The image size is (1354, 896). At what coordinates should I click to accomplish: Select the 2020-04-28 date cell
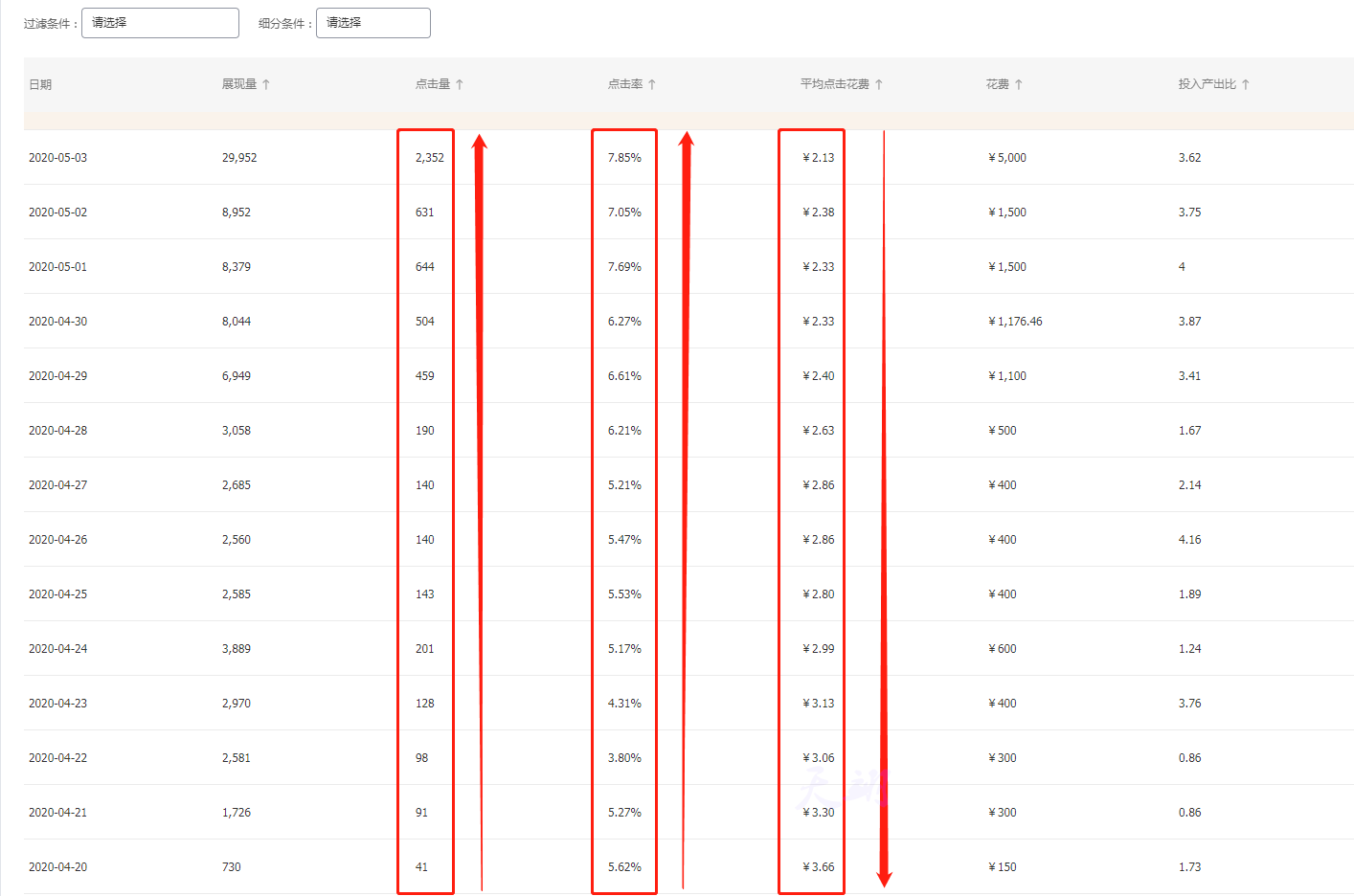tap(57, 431)
